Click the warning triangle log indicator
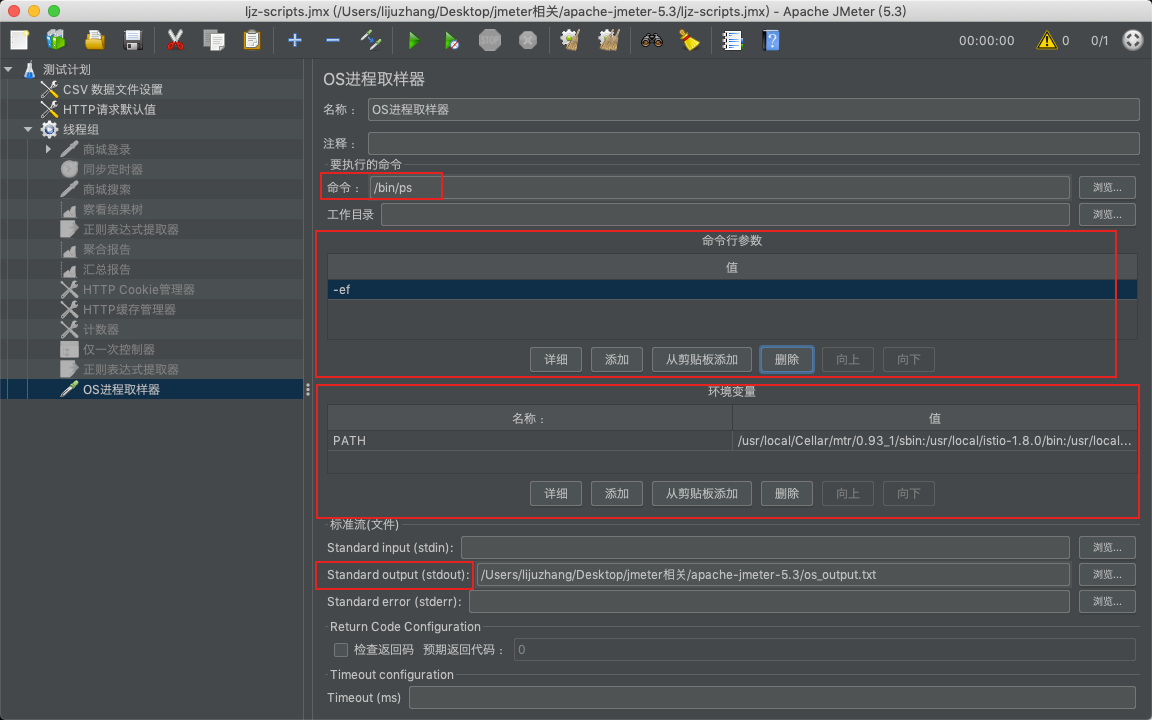The image size is (1152, 720). point(1046,40)
